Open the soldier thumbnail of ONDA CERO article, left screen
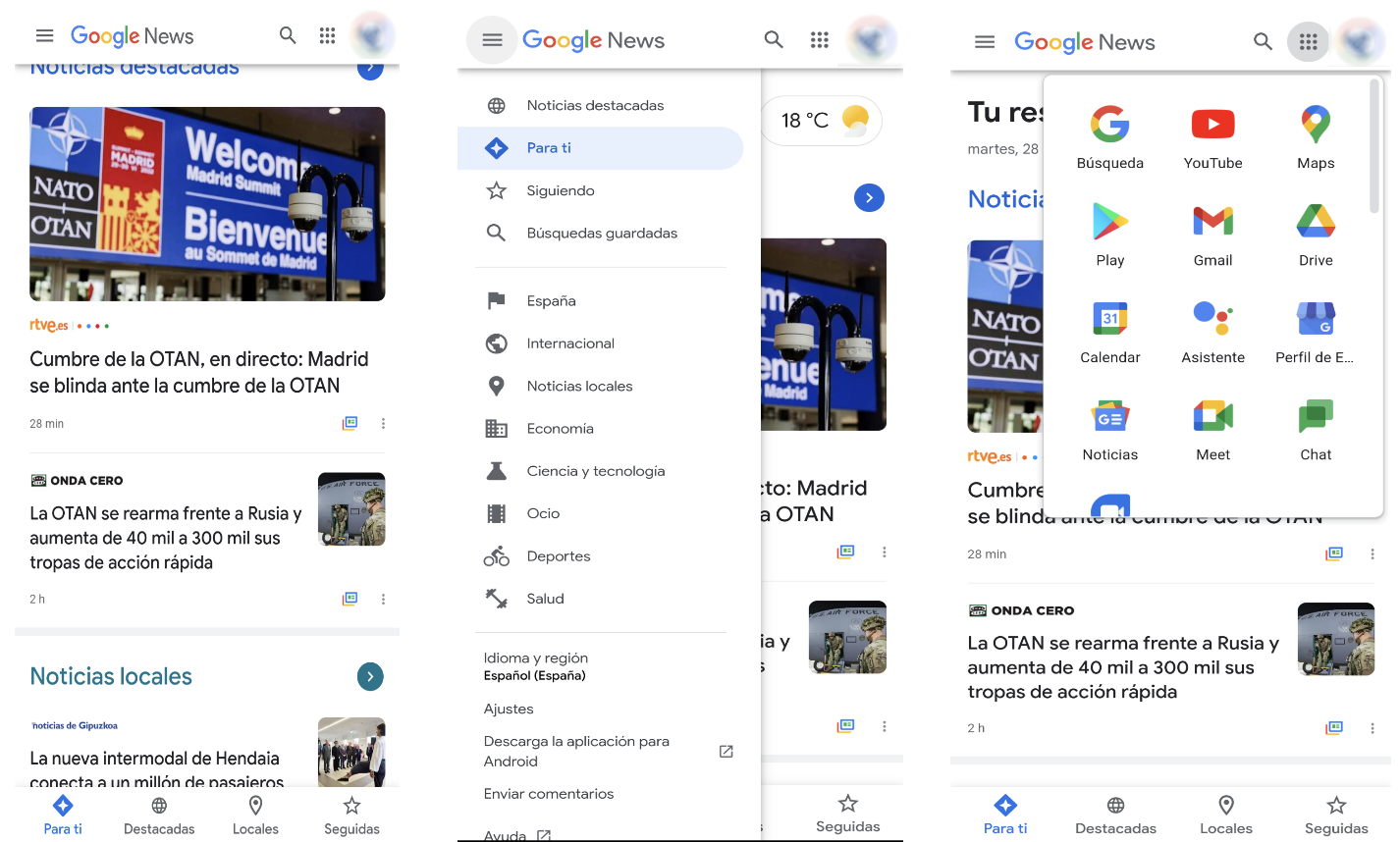Screen dimensions: 1400x842 351,509
